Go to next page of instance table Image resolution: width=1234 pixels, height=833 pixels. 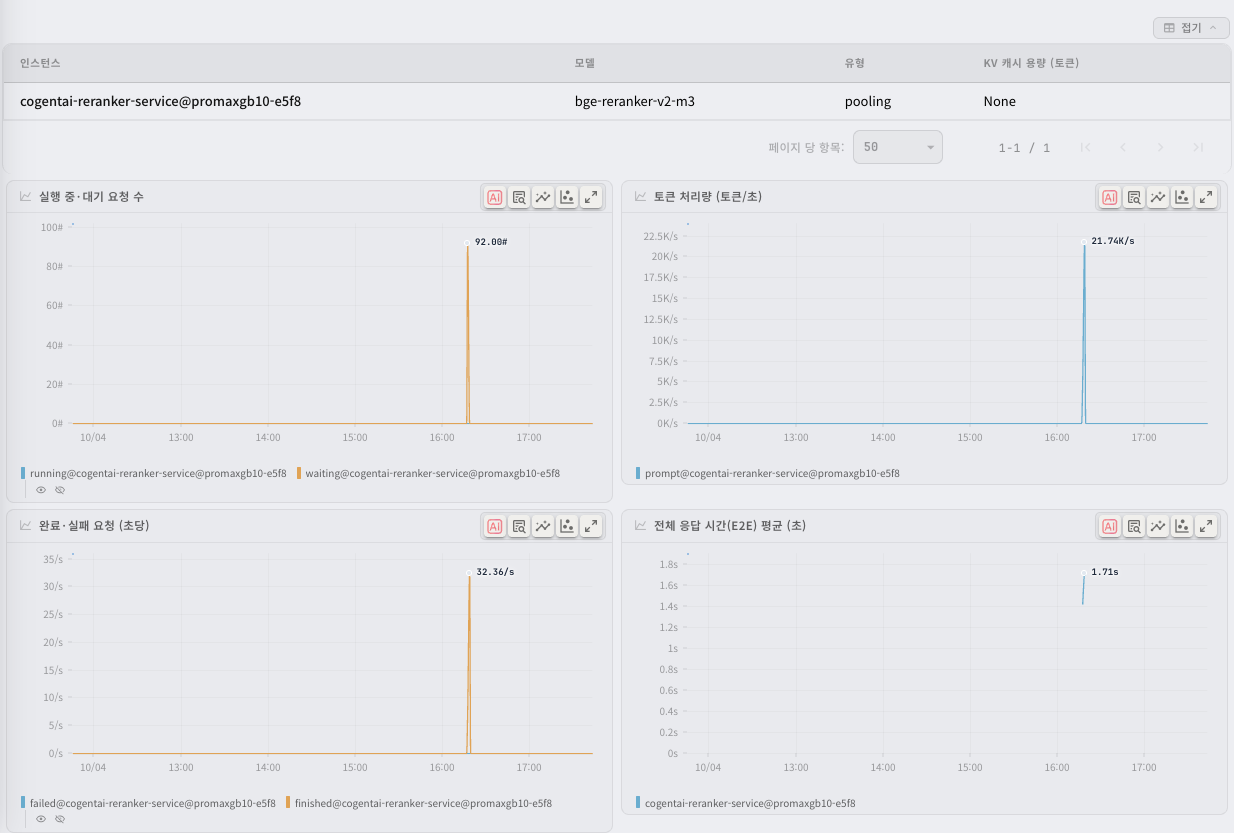point(1160,147)
